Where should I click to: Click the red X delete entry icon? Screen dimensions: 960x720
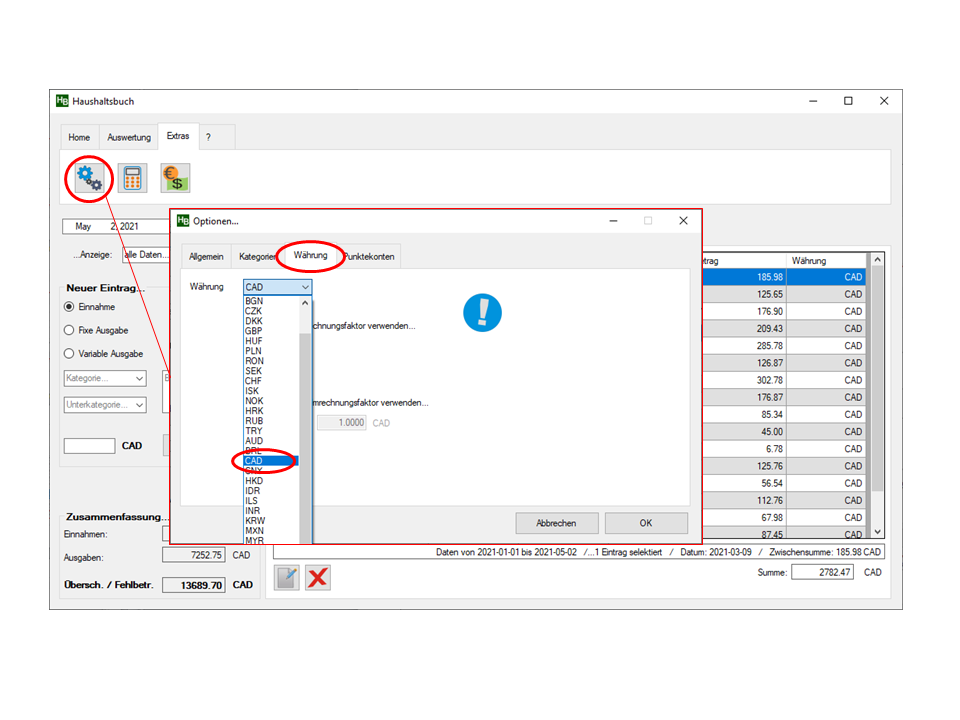tap(318, 578)
